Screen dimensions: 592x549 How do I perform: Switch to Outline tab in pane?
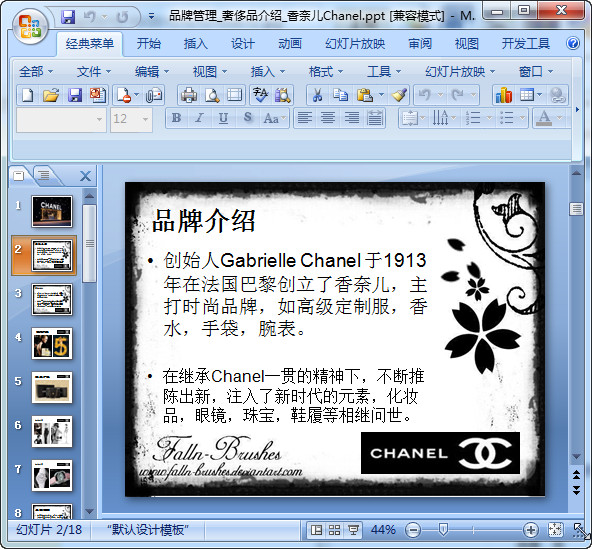click(44, 175)
